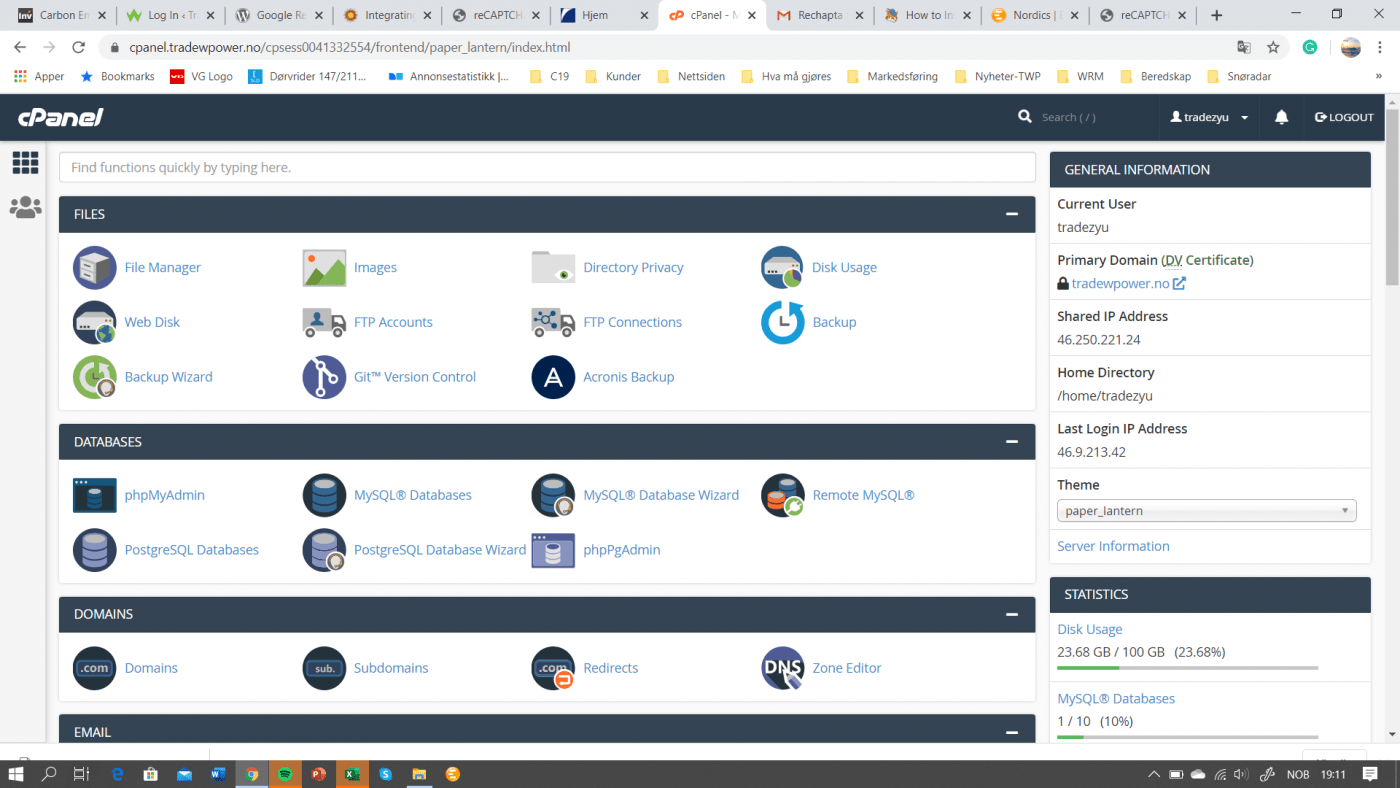The height and width of the screenshot is (788, 1400).
Task: Switch to the Hjem browser tab
Action: click(602, 15)
